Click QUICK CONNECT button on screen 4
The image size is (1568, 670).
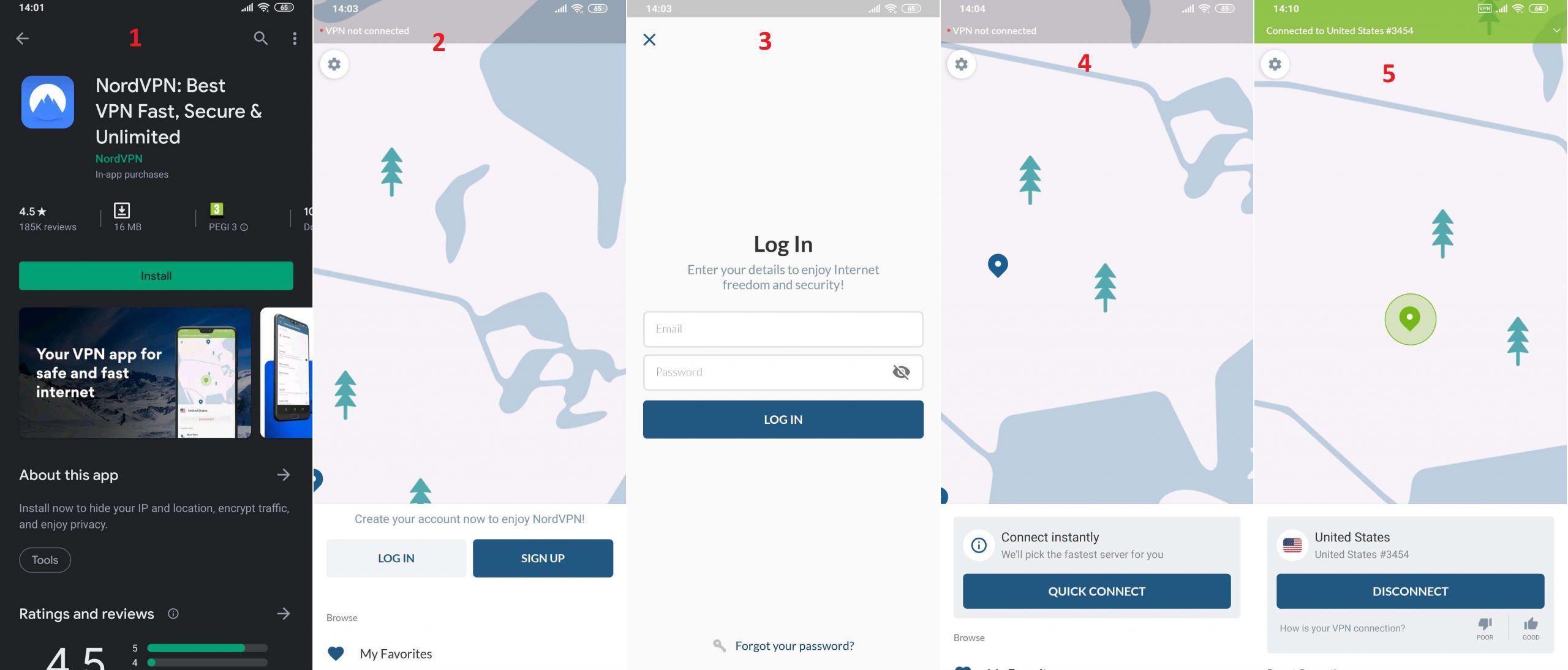(x=1096, y=591)
